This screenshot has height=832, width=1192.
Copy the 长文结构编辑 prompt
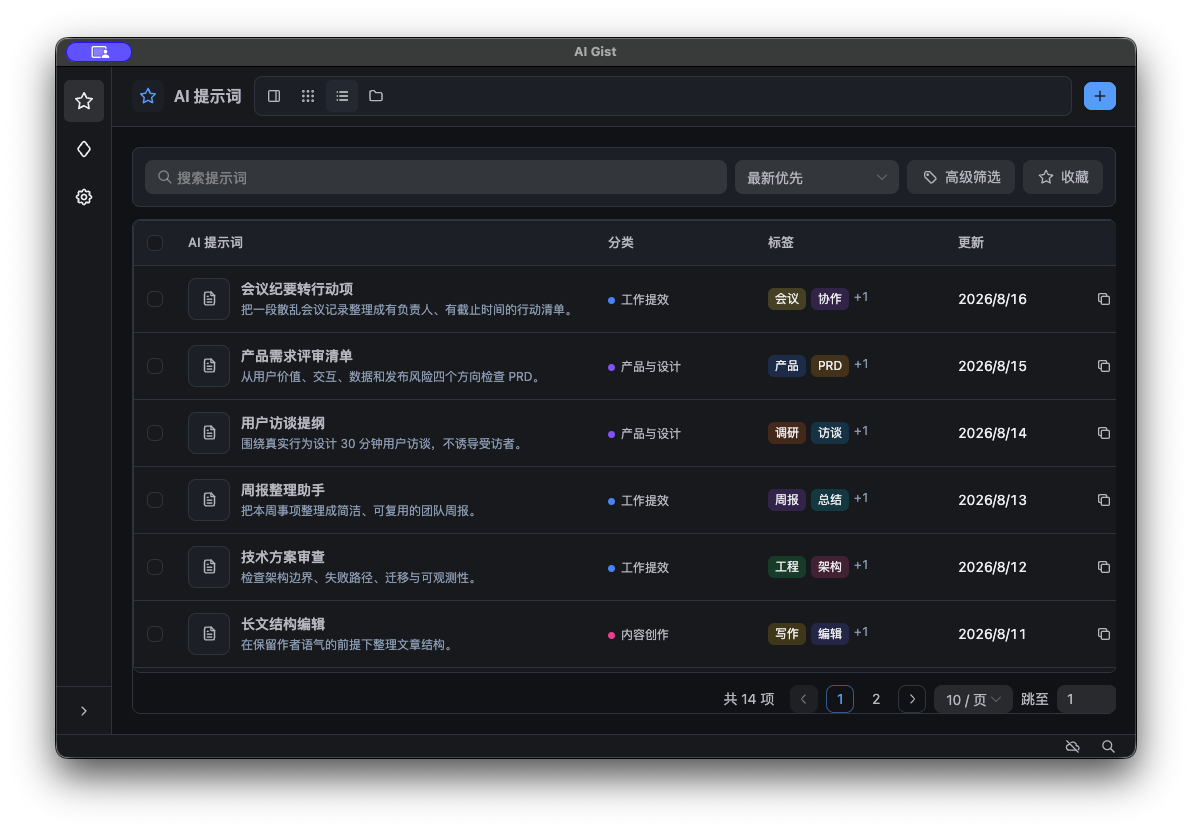tap(1104, 634)
